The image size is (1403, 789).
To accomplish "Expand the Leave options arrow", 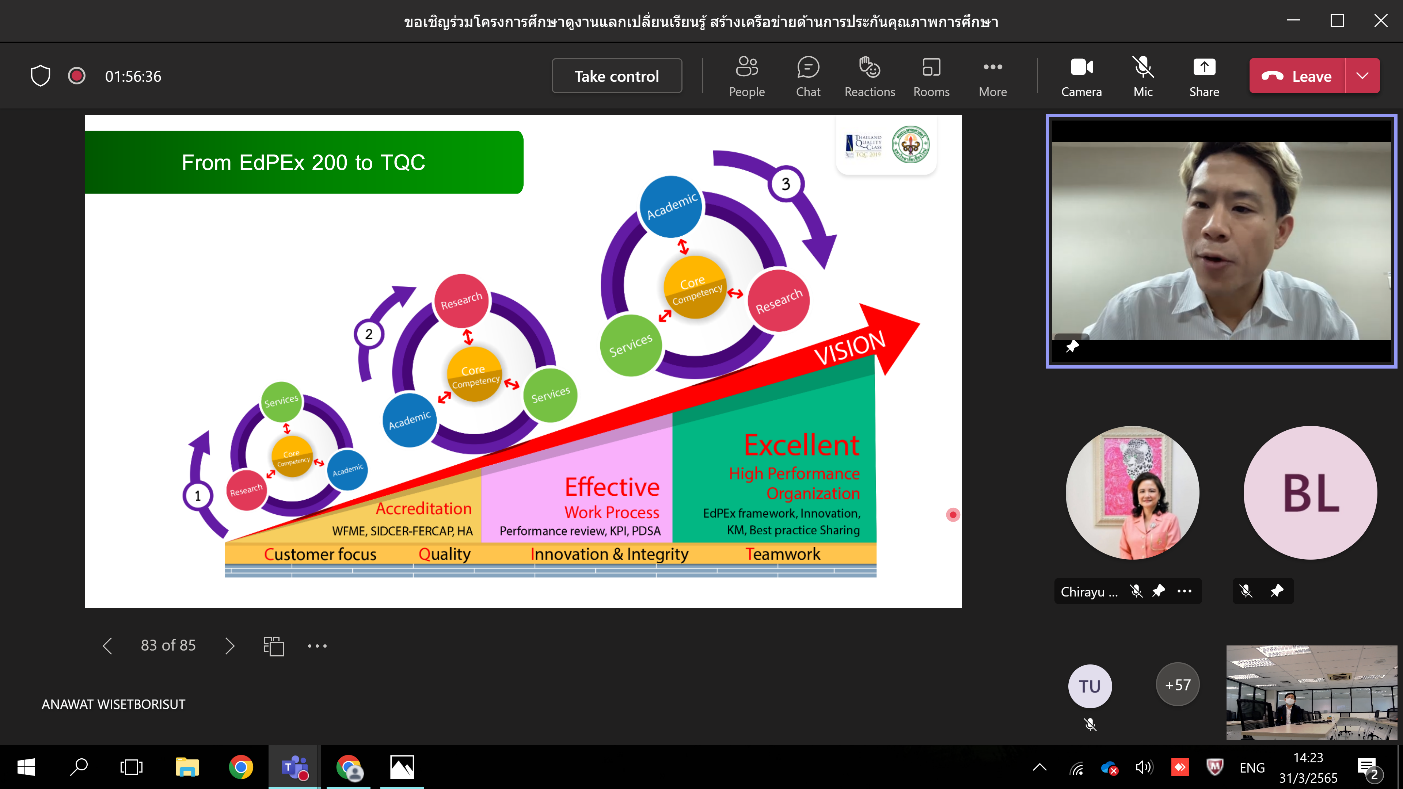I will coord(1363,76).
